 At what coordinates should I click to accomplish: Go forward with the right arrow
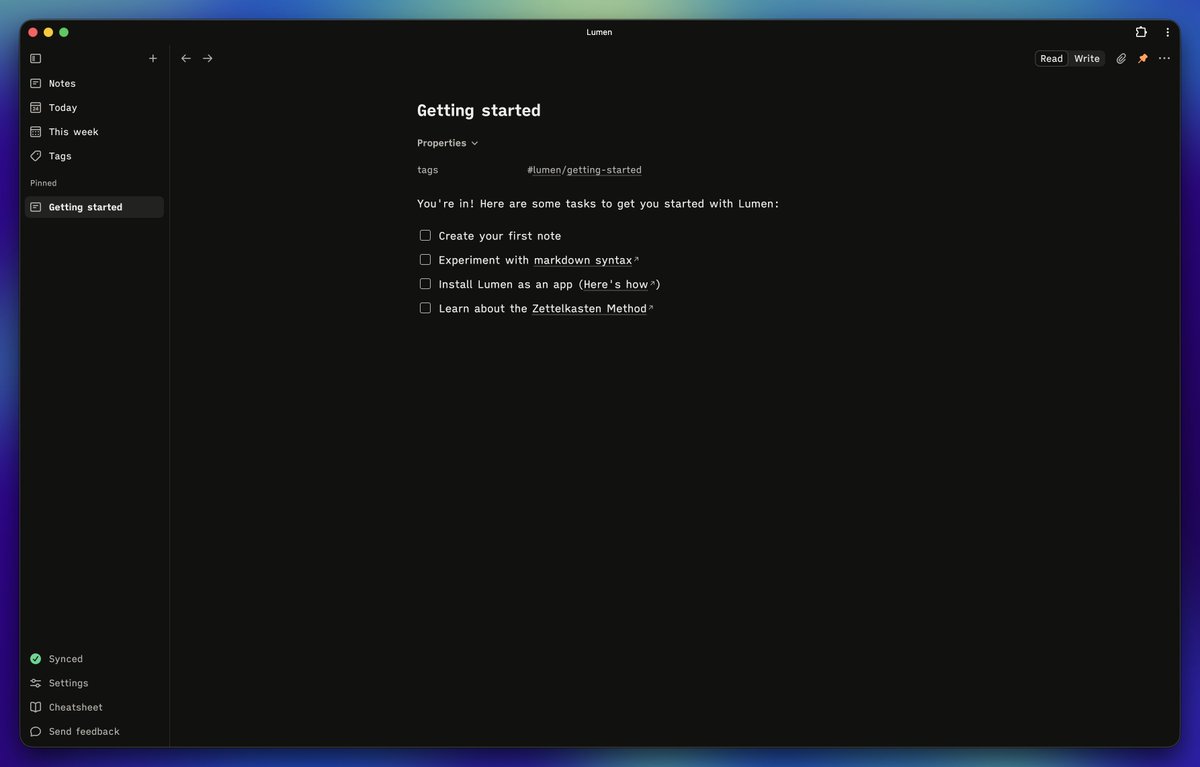coord(208,59)
